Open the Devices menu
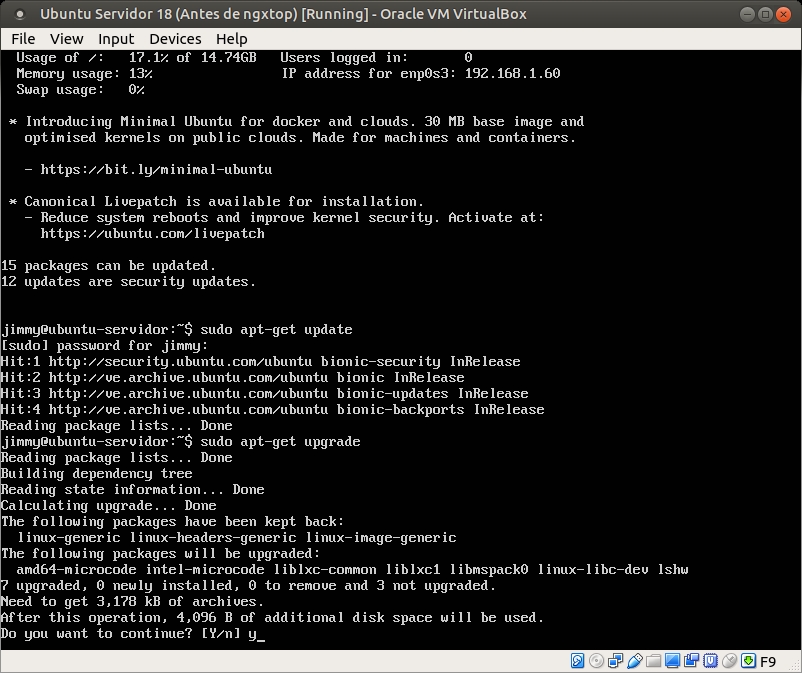The height and width of the screenshot is (673, 802). (175, 38)
